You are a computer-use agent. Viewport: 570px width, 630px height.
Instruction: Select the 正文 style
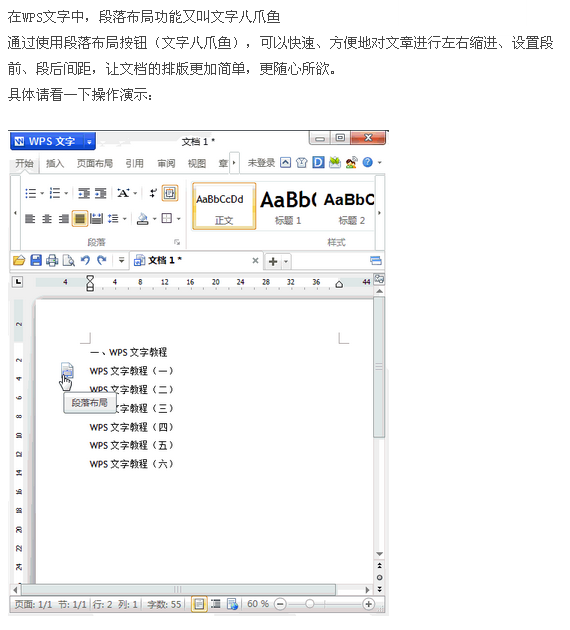pos(224,206)
